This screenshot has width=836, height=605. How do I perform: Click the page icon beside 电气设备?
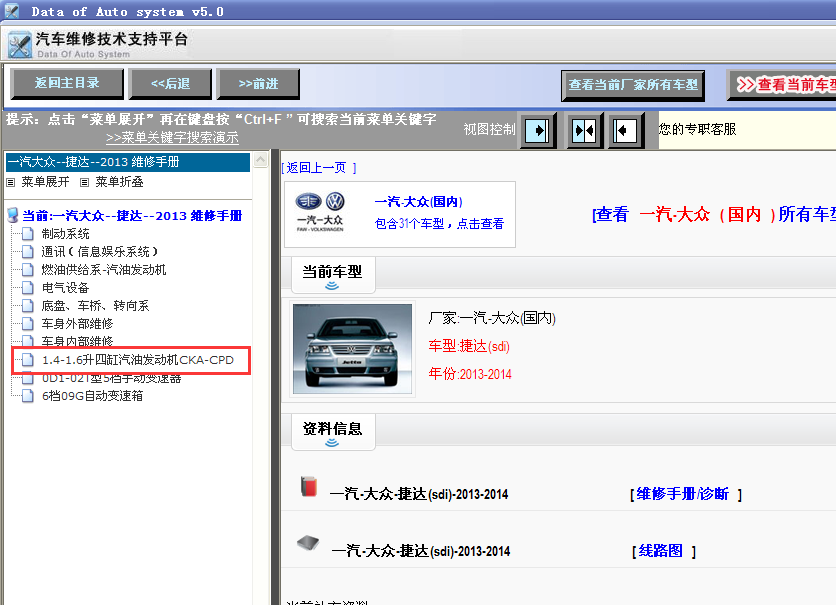28,288
